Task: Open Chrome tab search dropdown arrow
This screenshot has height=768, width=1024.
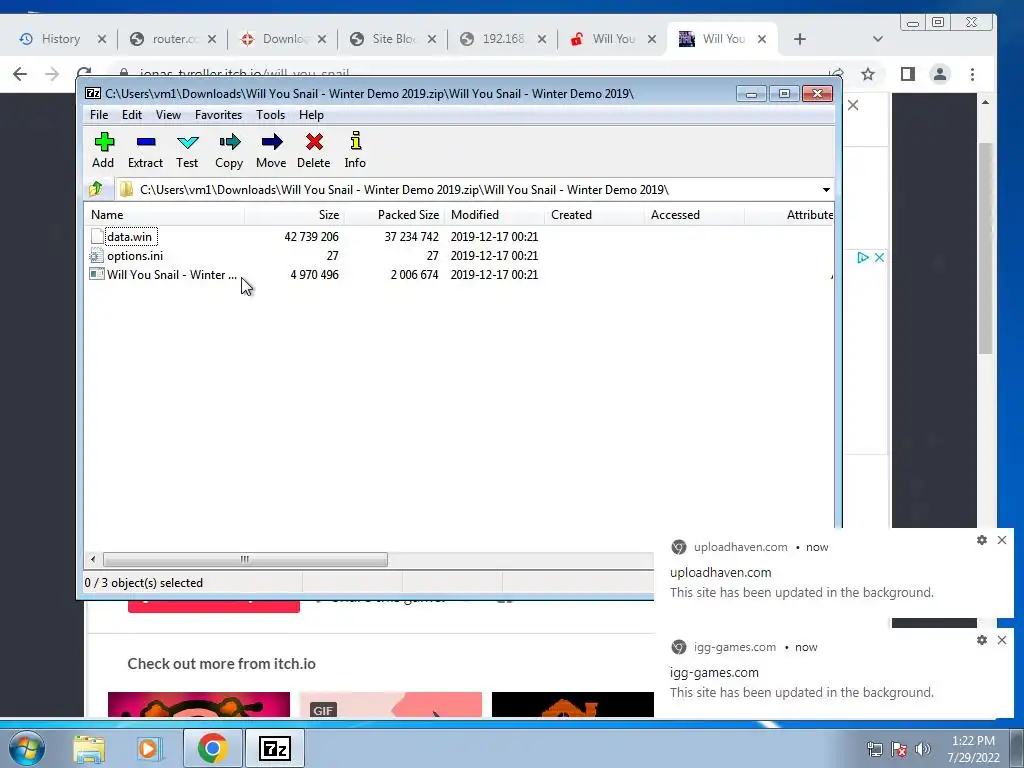Action: click(x=878, y=39)
